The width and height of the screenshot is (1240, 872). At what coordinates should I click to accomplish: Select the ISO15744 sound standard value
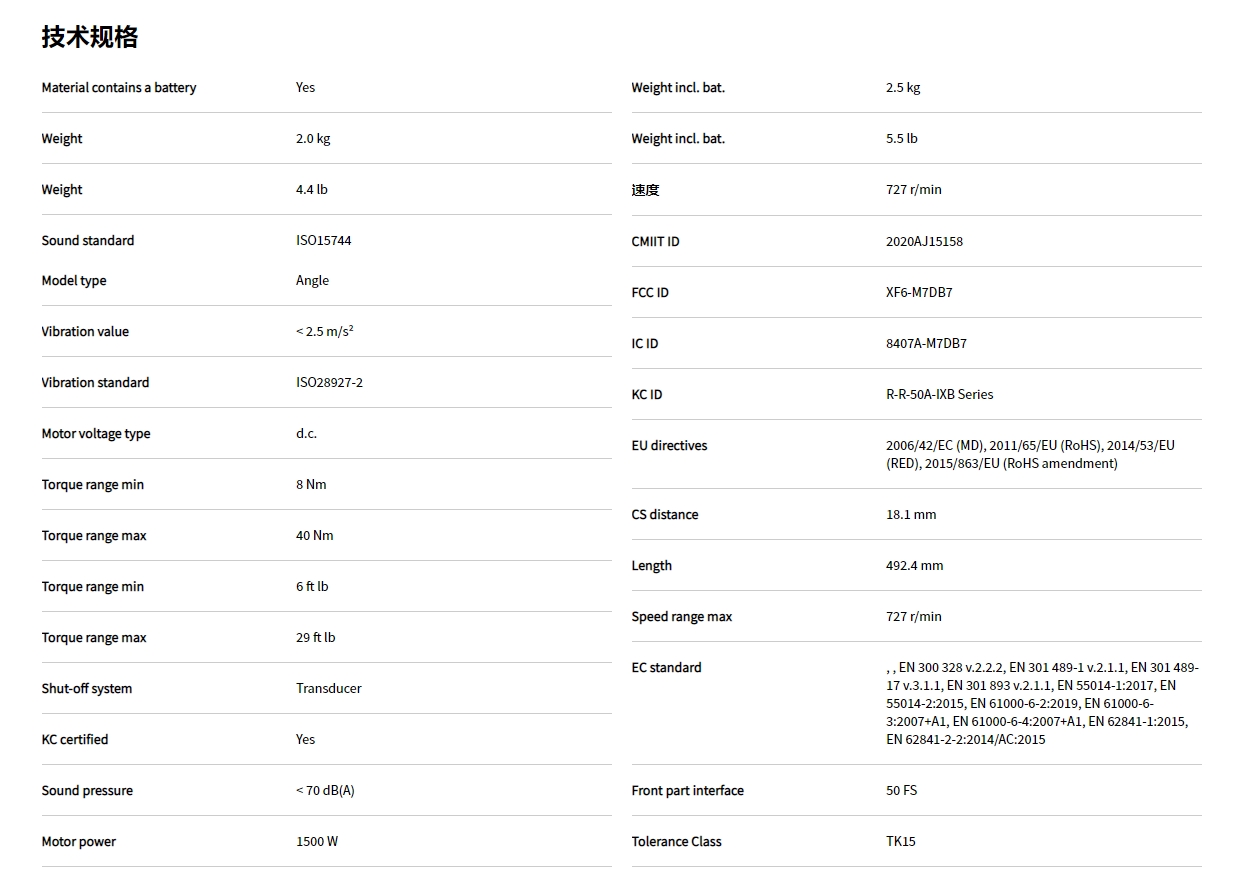(323, 241)
